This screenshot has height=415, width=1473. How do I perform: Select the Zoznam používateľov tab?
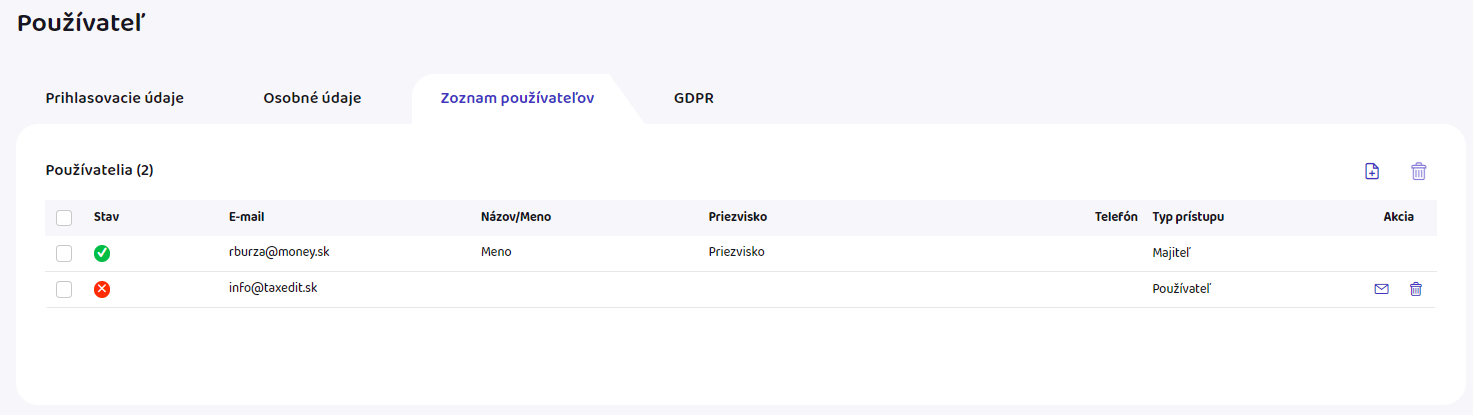(x=518, y=98)
